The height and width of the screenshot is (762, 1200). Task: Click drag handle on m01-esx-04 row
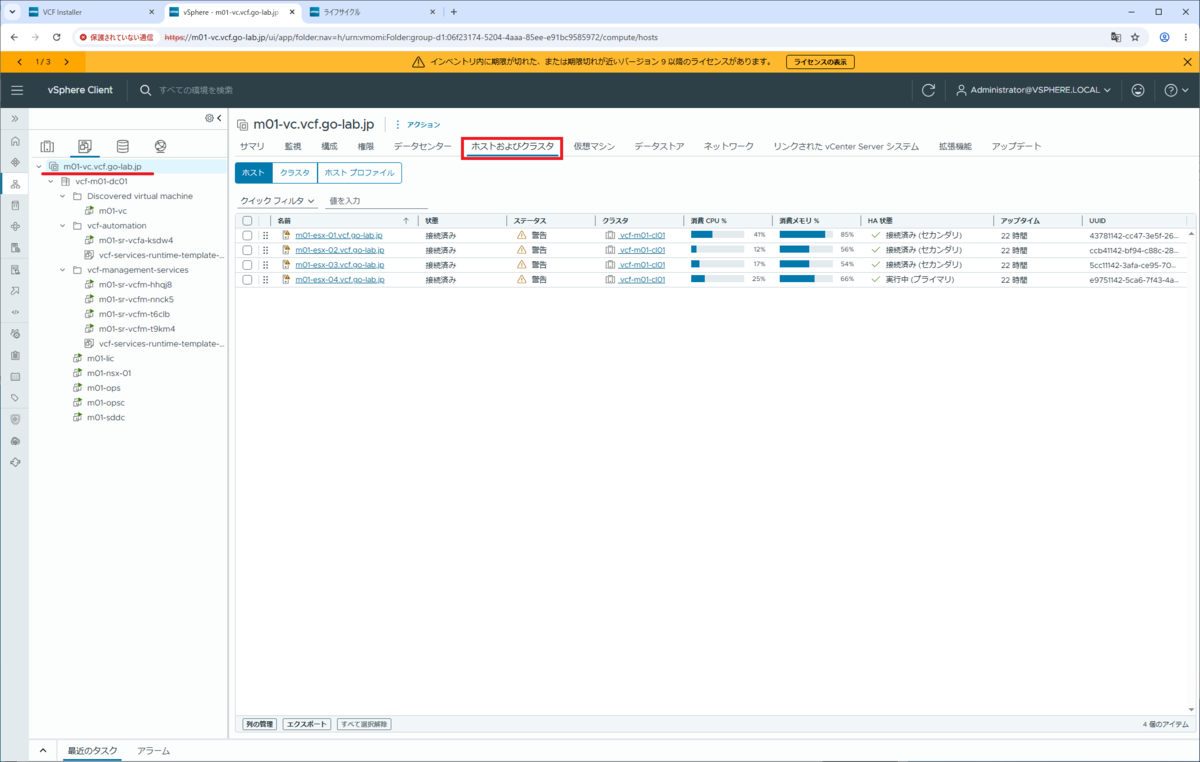[x=266, y=280]
